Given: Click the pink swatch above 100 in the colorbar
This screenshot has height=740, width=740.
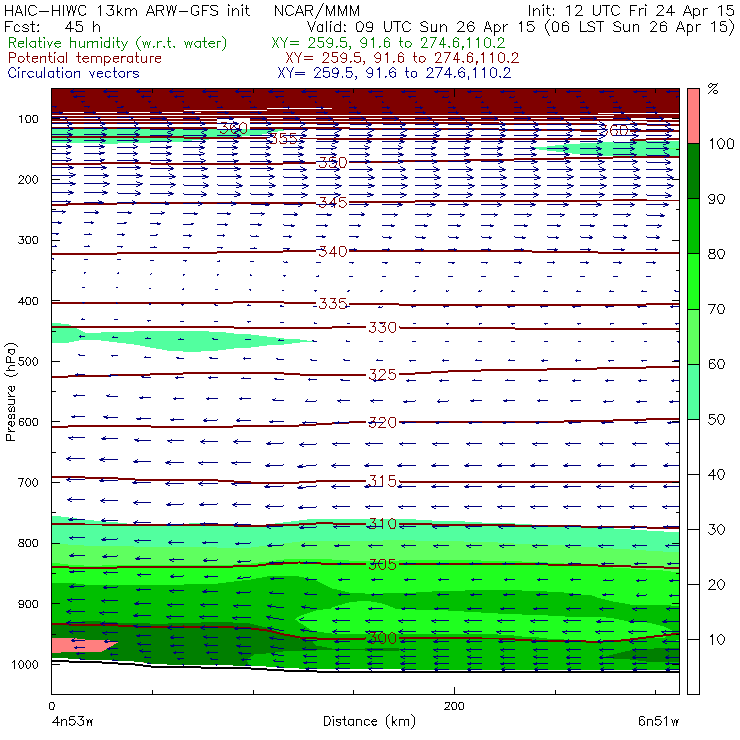Looking at the screenshot, I should pyautogui.click(x=693, y=116).
